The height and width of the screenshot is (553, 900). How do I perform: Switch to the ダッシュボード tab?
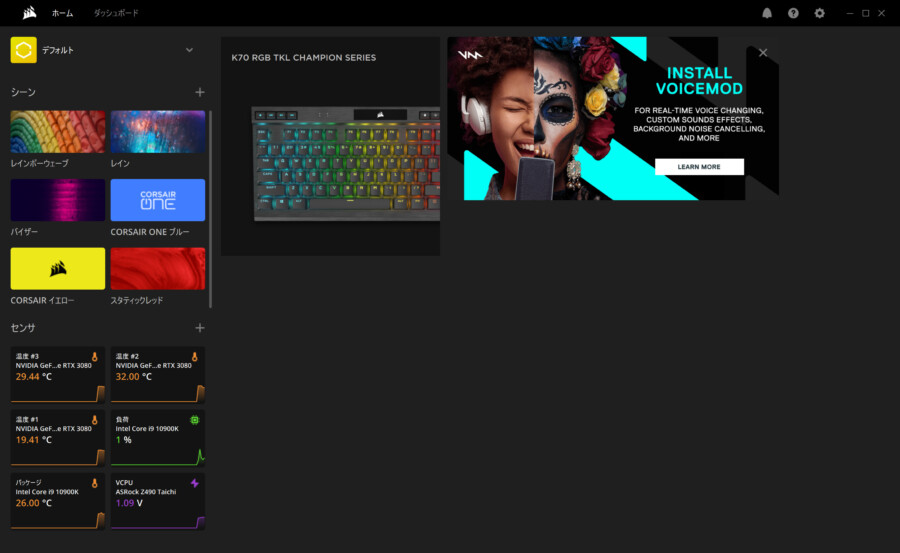pyautogui.click(x=116, y=13)
